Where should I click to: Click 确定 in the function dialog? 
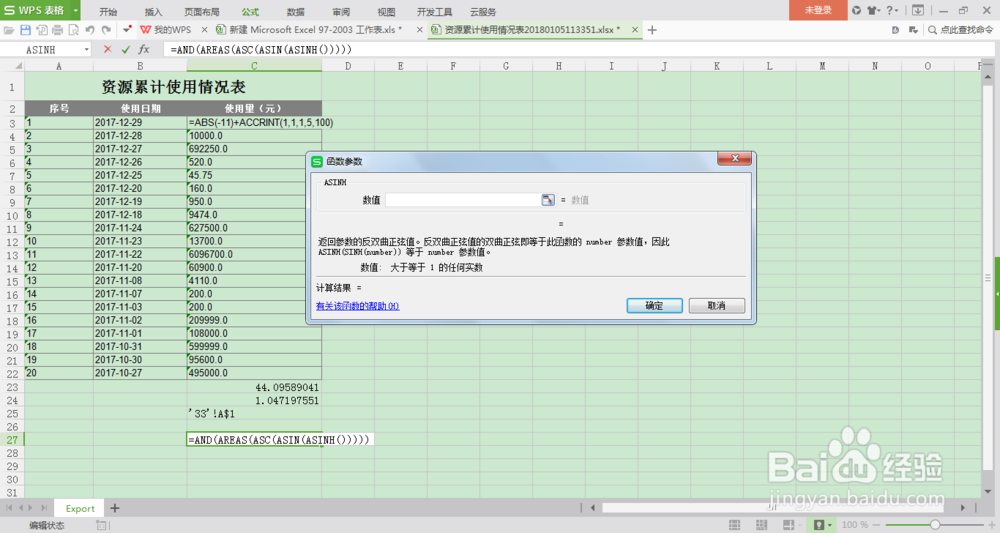(x=654, y=306)
